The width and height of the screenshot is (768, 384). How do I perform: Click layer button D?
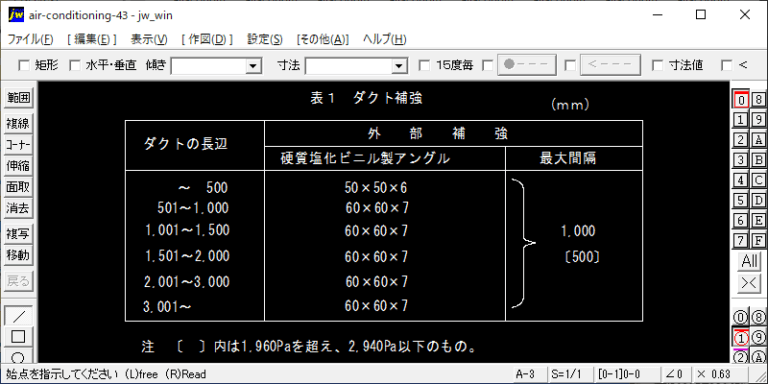pyautogui.click(x=758, y=200)
